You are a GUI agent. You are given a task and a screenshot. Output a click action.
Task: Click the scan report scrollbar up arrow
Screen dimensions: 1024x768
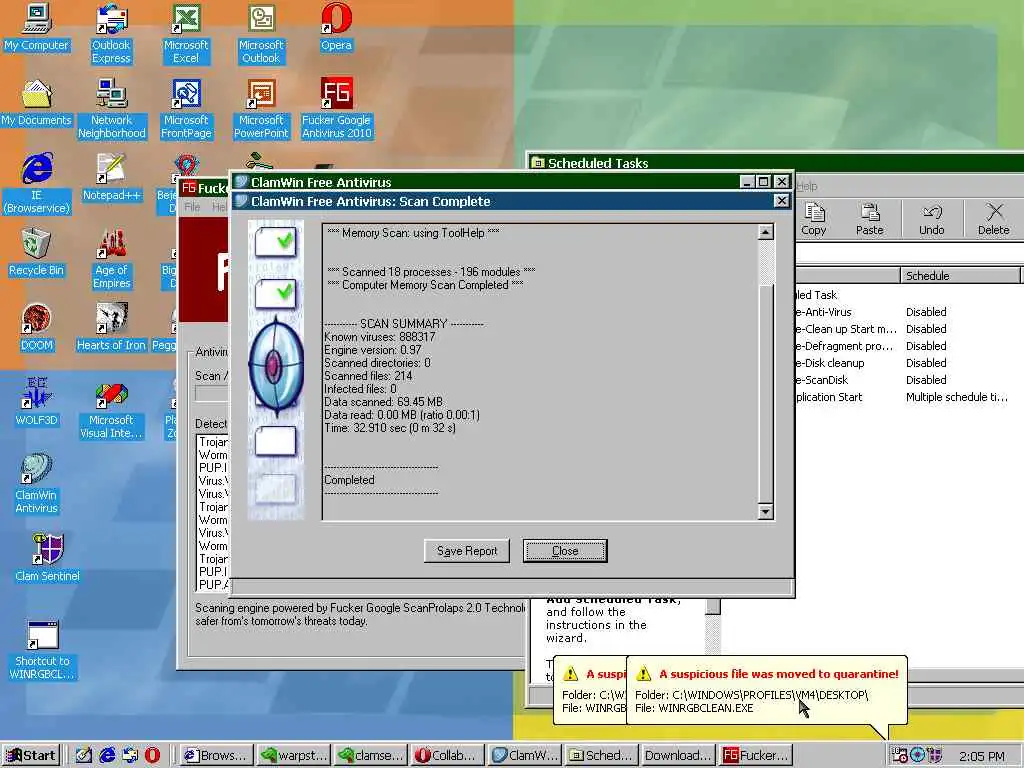coord(765,232)
